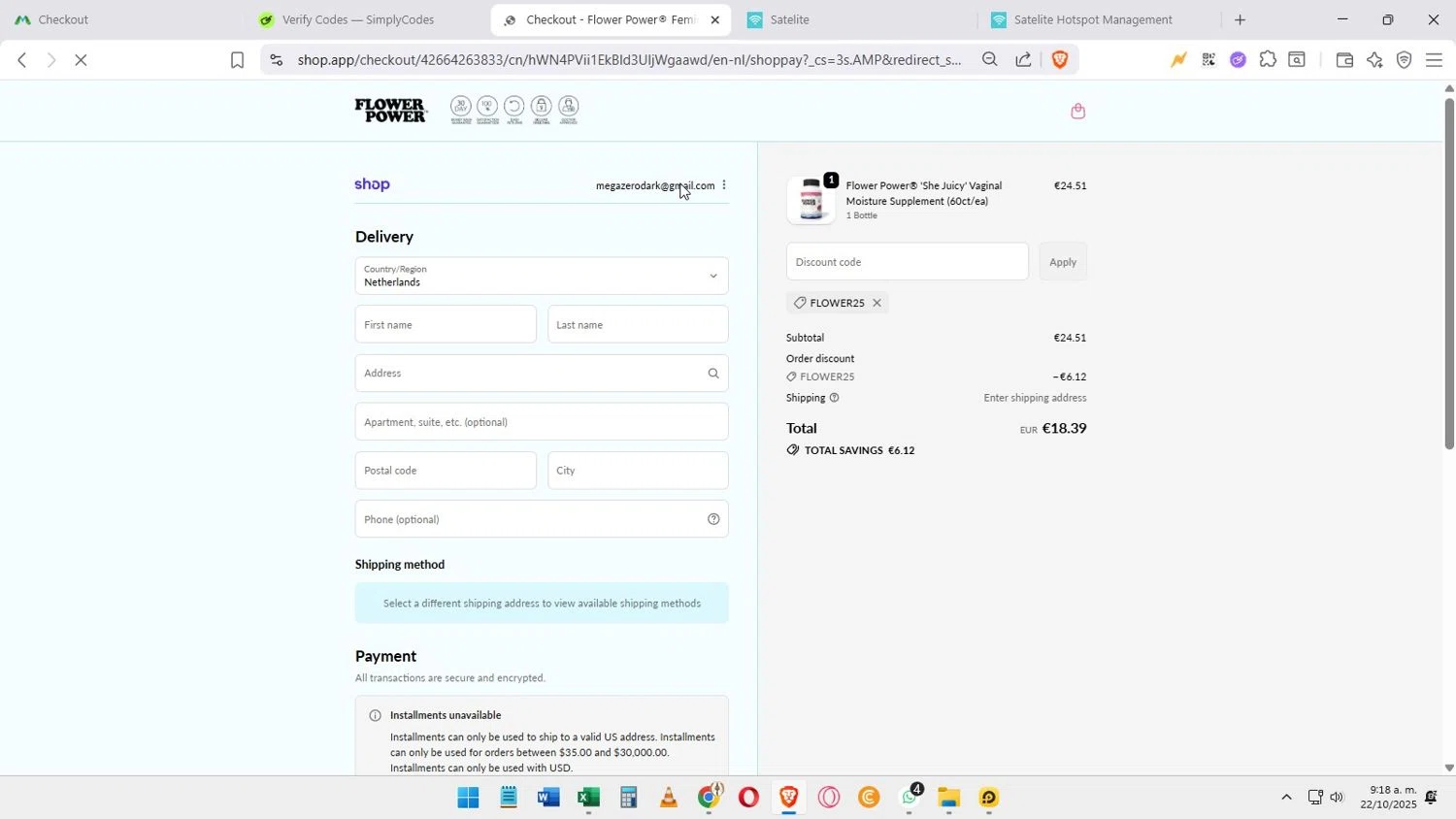Click the shipping info question icon
This screenshot has height=819, width=1456.
point(834,398)
